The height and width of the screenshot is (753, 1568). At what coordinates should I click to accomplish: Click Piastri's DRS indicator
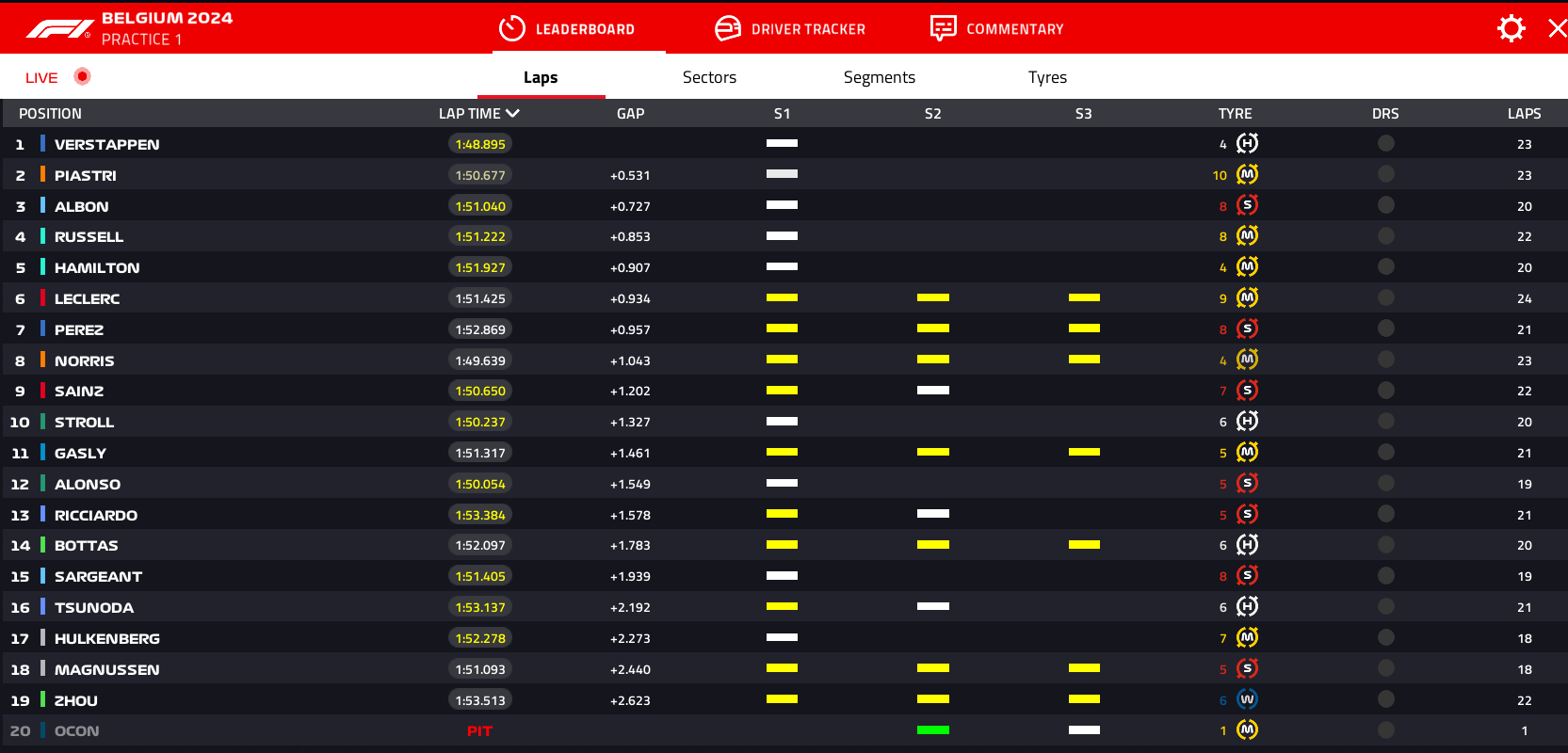1385,174
